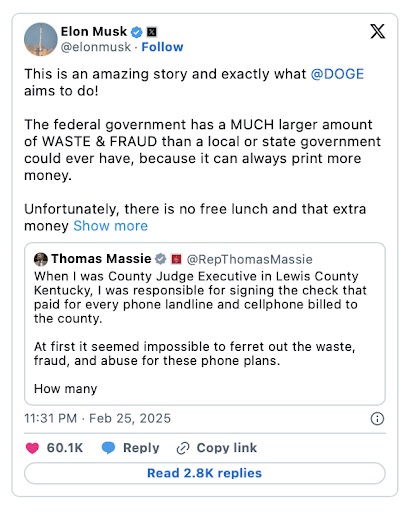Image resolution: width=414 pixels, height=512 pixels.
Task: Open the quoted tweet's text starting 'How many'
Action: 65,389
